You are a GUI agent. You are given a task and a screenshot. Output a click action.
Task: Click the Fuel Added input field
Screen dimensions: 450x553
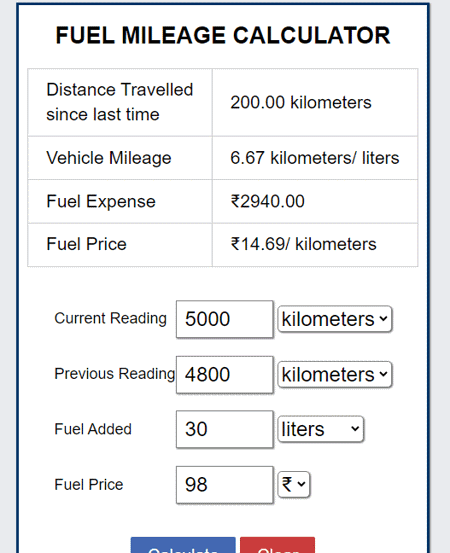click(x=225, y=429)
